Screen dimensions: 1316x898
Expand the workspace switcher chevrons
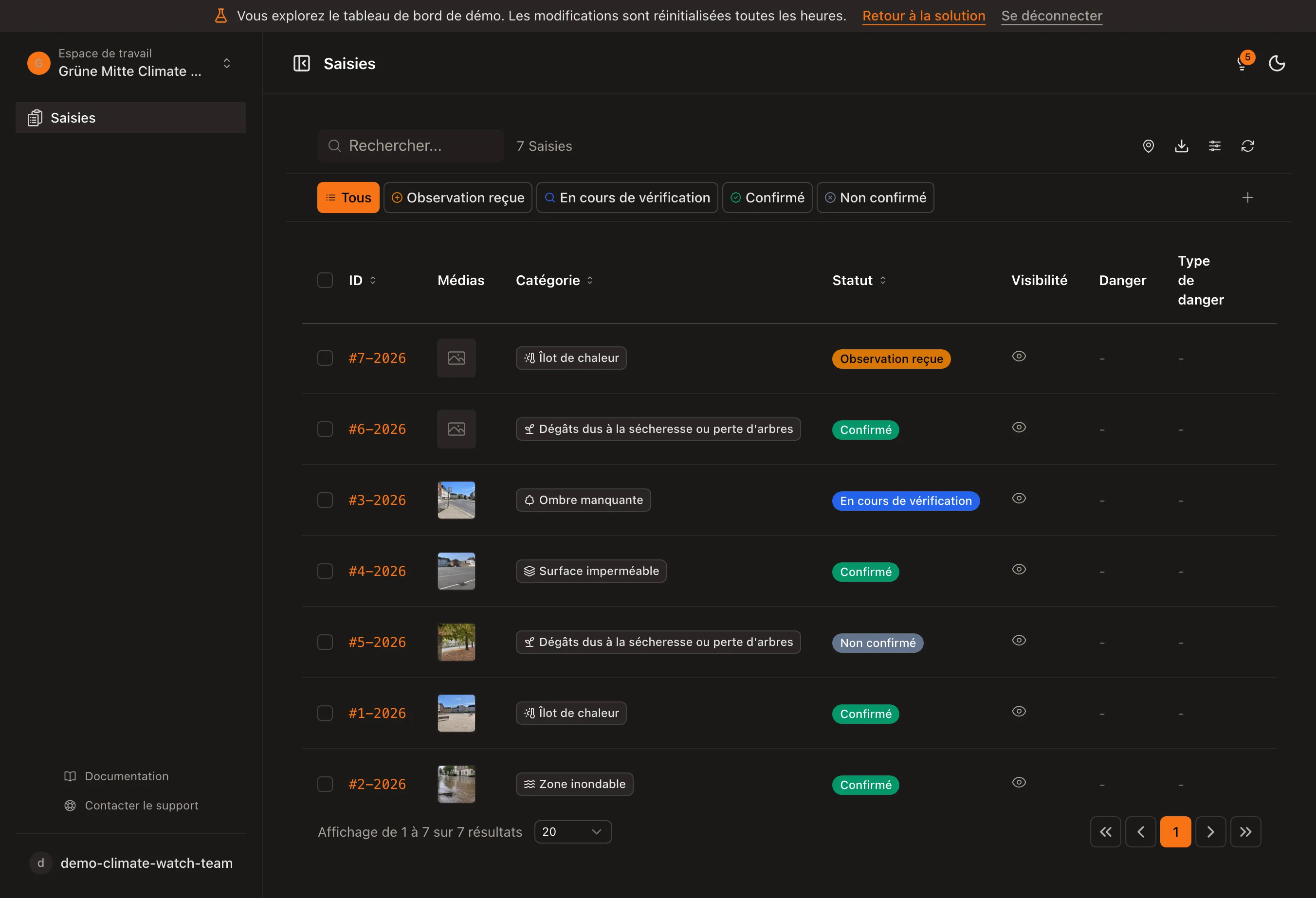coord(226,63)
